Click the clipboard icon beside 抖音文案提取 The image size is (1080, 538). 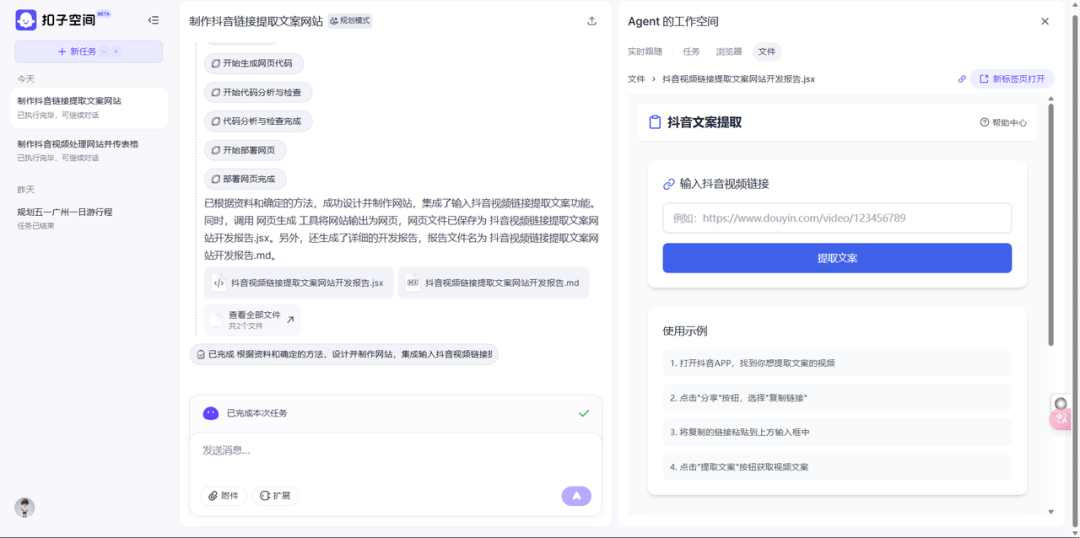pos(655,123)
